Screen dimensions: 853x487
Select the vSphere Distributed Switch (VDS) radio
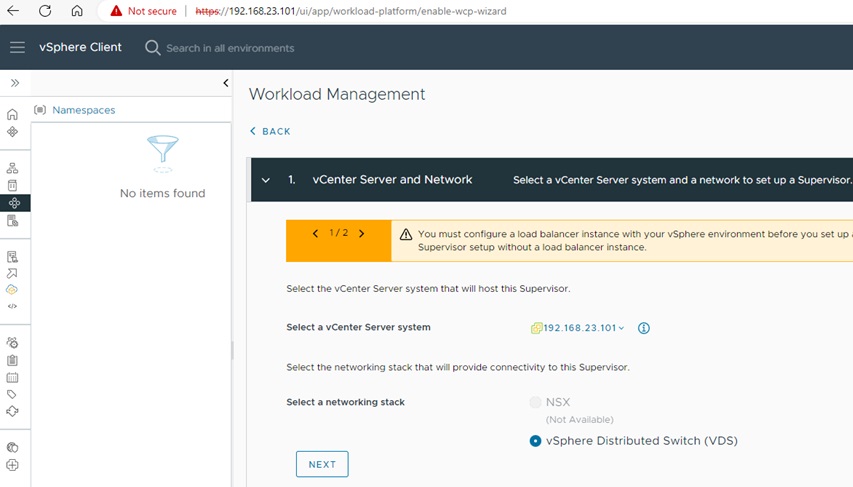pyautogui.click(x=536, y=441)
